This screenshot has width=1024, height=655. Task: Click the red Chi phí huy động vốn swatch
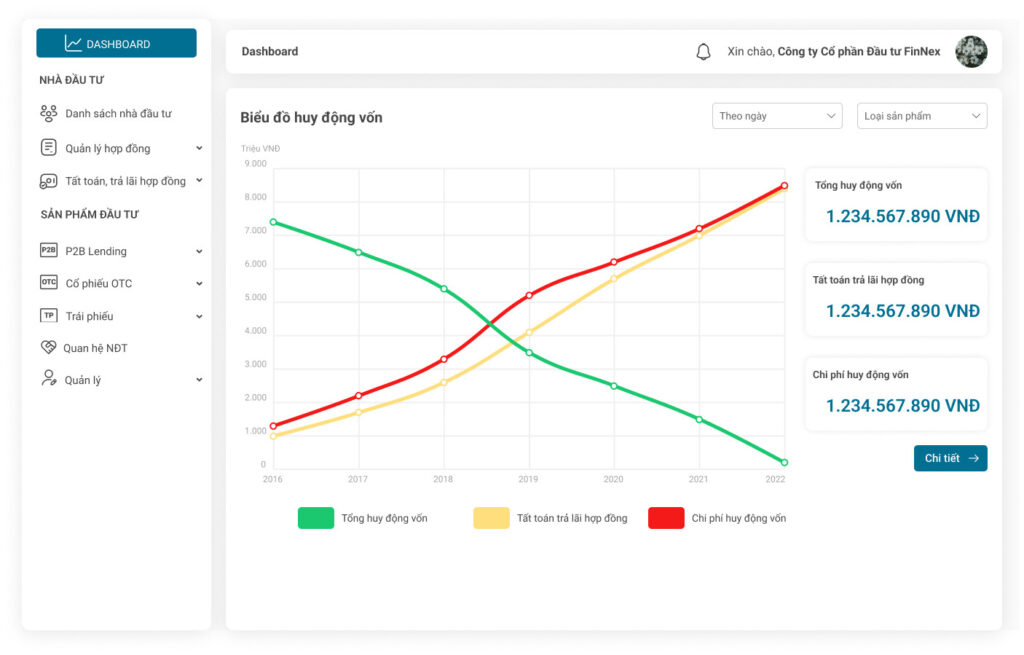click(666, 518)
